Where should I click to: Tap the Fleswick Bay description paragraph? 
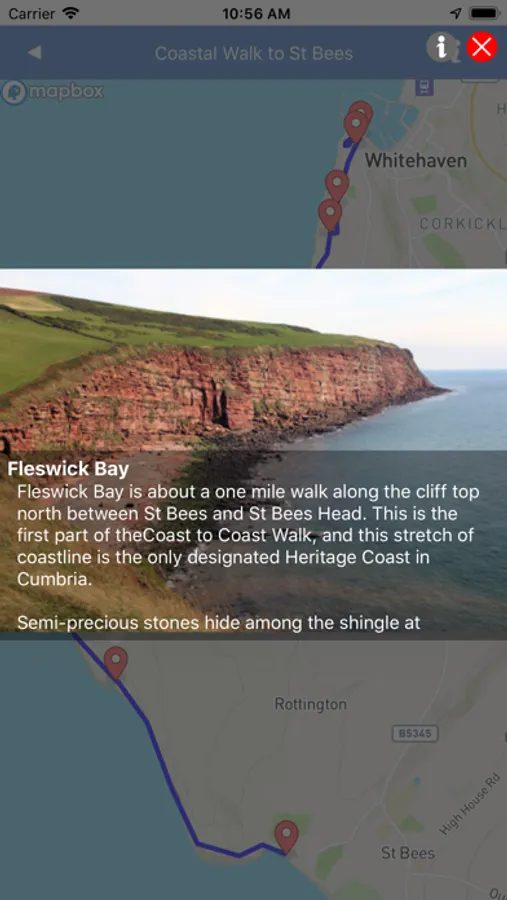click(x=248, y=535)
